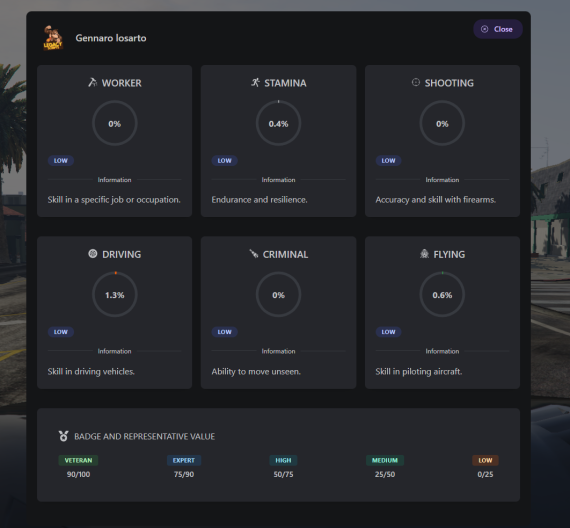Screen dimensions: 570x528
Task: Click the green VETERAN badge
Action: (78, 460)
